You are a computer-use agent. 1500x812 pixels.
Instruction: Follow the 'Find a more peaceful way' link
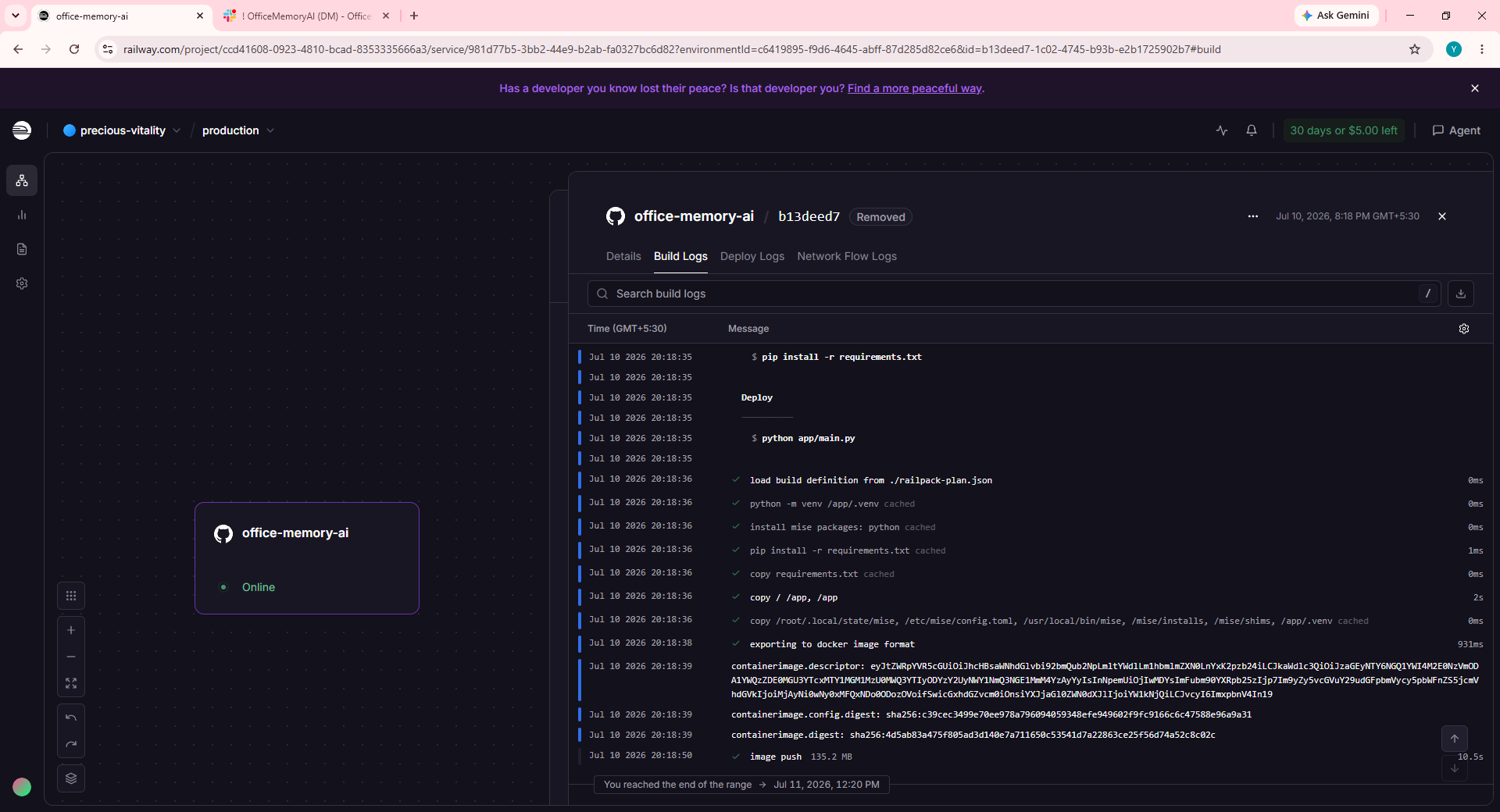(914, 88)
